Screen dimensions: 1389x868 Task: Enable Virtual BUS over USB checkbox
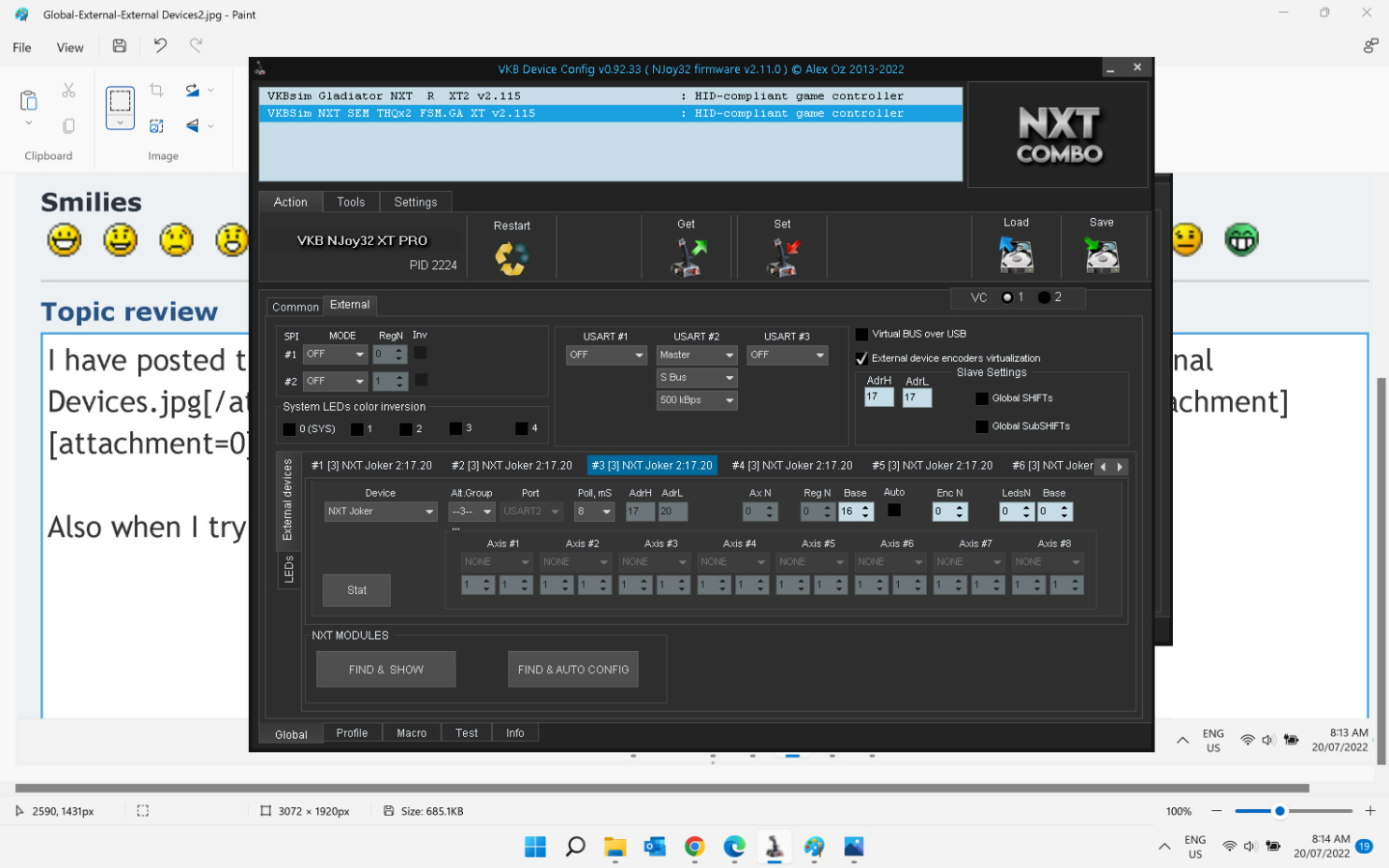862,335
